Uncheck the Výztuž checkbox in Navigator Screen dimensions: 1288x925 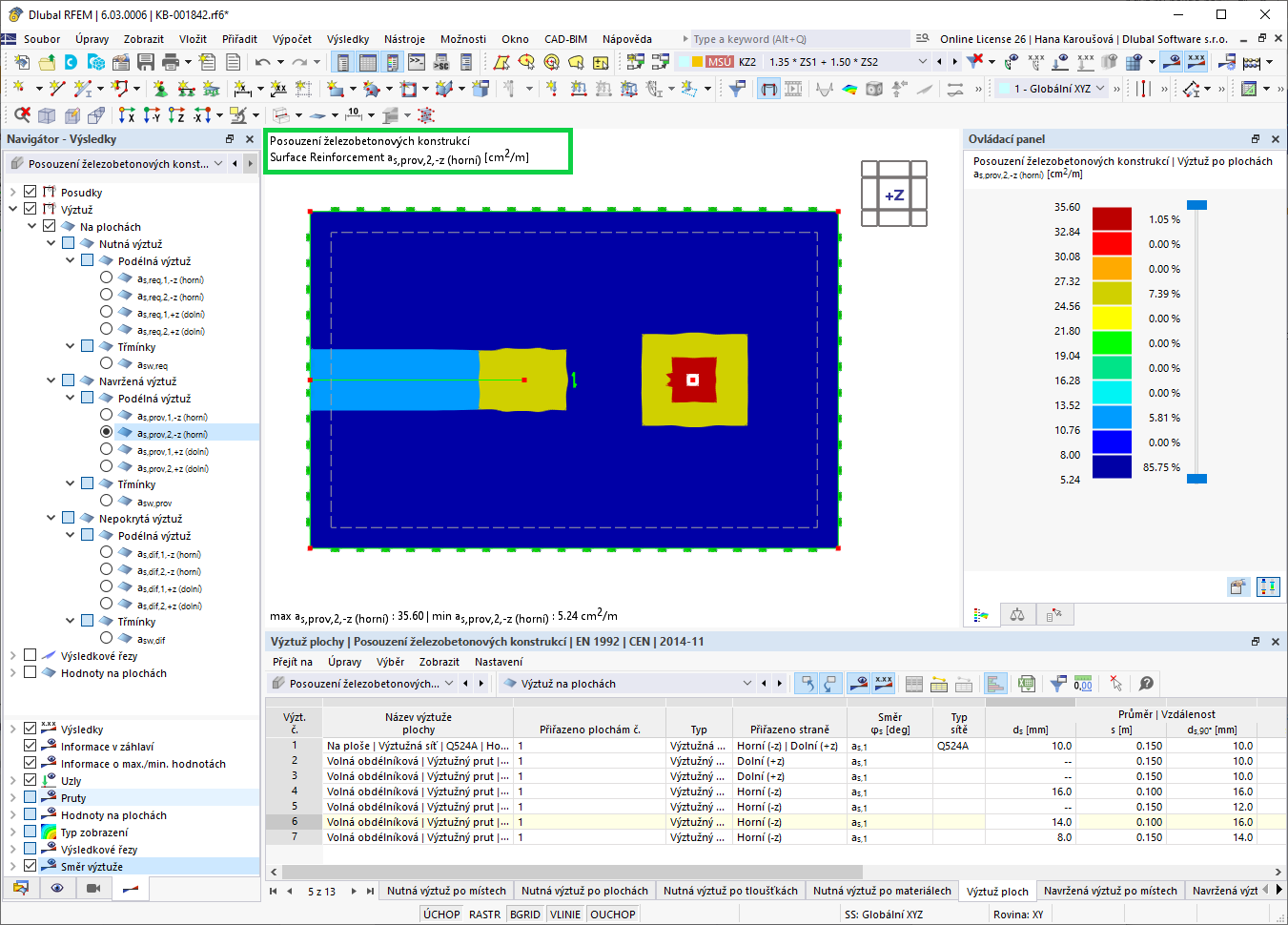click(x=31, y=209)
